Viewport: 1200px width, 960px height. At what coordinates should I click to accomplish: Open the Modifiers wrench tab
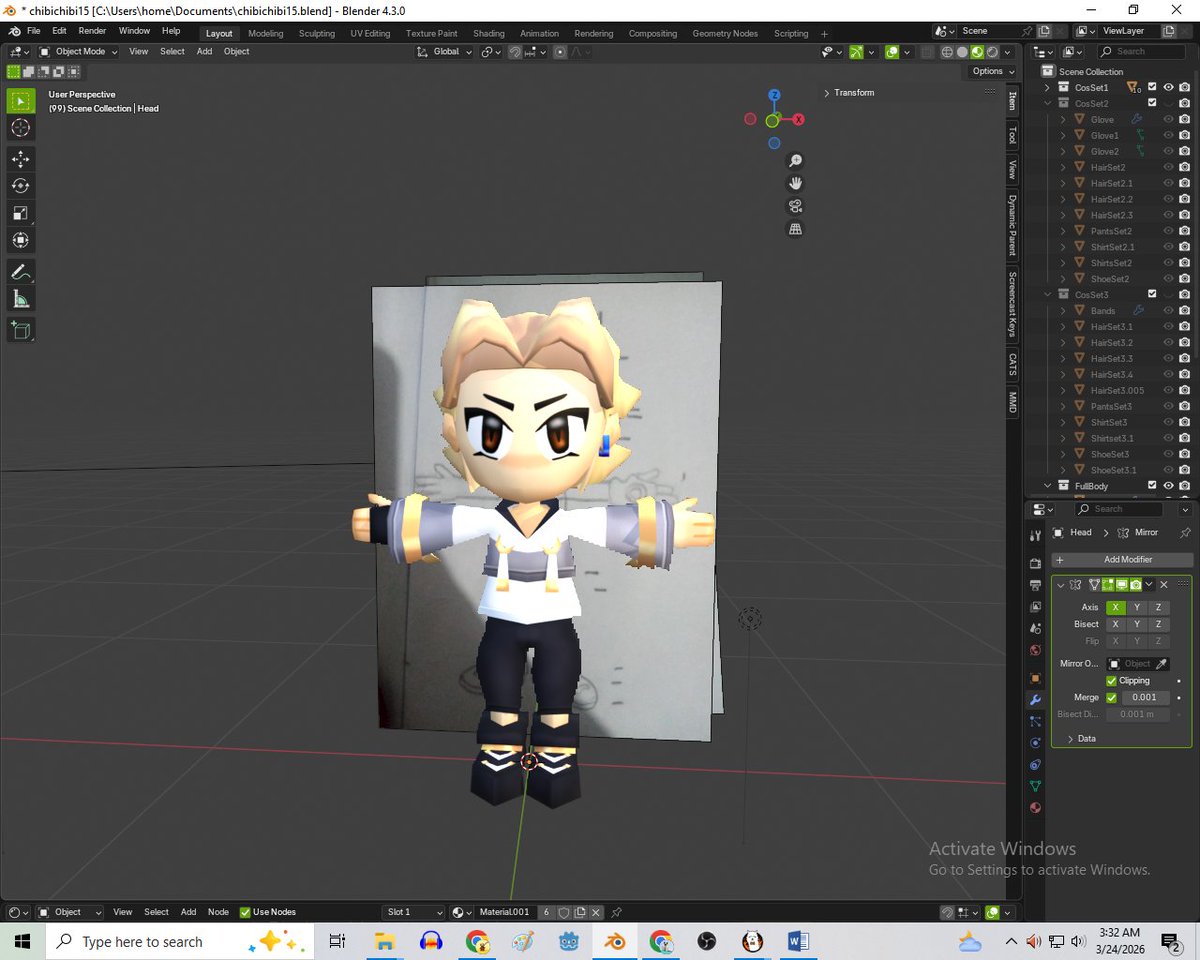pos(1036,700)
